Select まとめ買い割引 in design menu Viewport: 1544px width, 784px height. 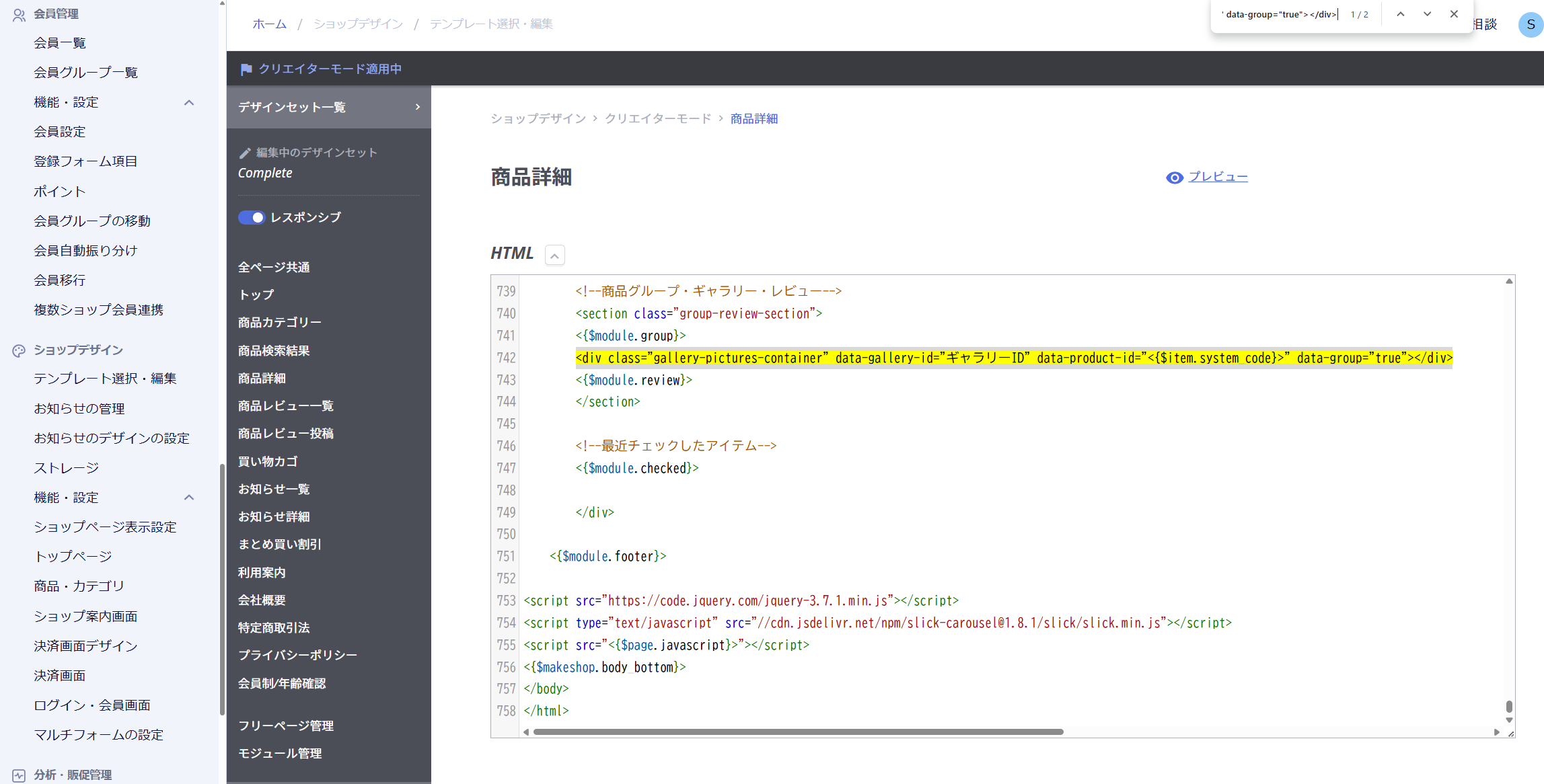(280, 545)
